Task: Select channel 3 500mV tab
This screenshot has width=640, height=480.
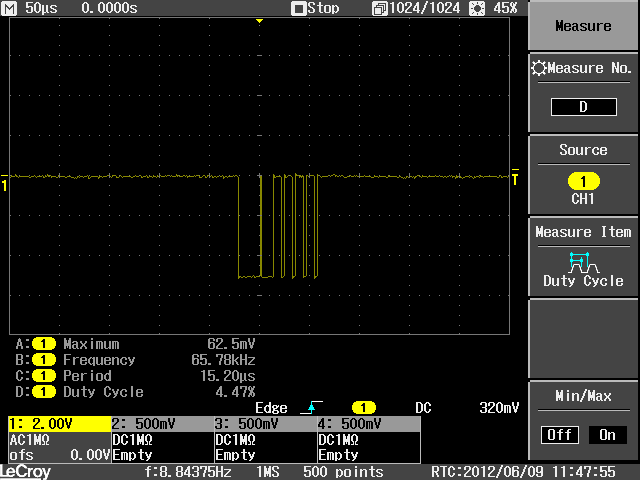Action: (266, 424)
